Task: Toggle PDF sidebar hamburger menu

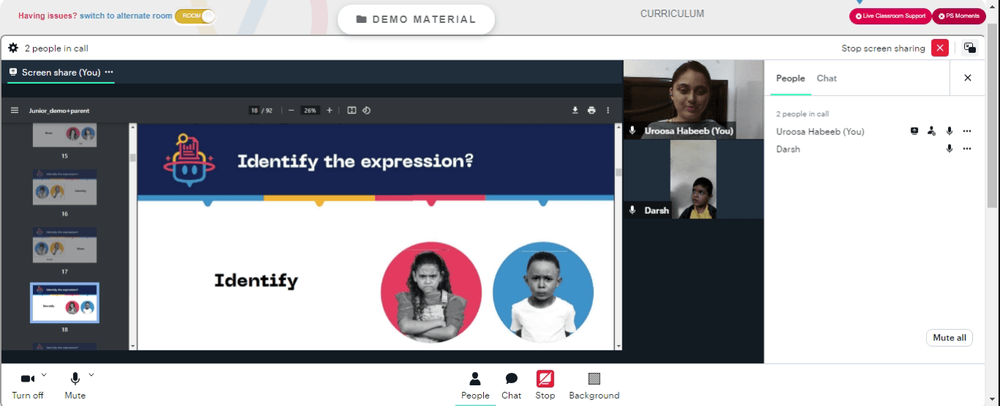Action: [x=15, y=110]
